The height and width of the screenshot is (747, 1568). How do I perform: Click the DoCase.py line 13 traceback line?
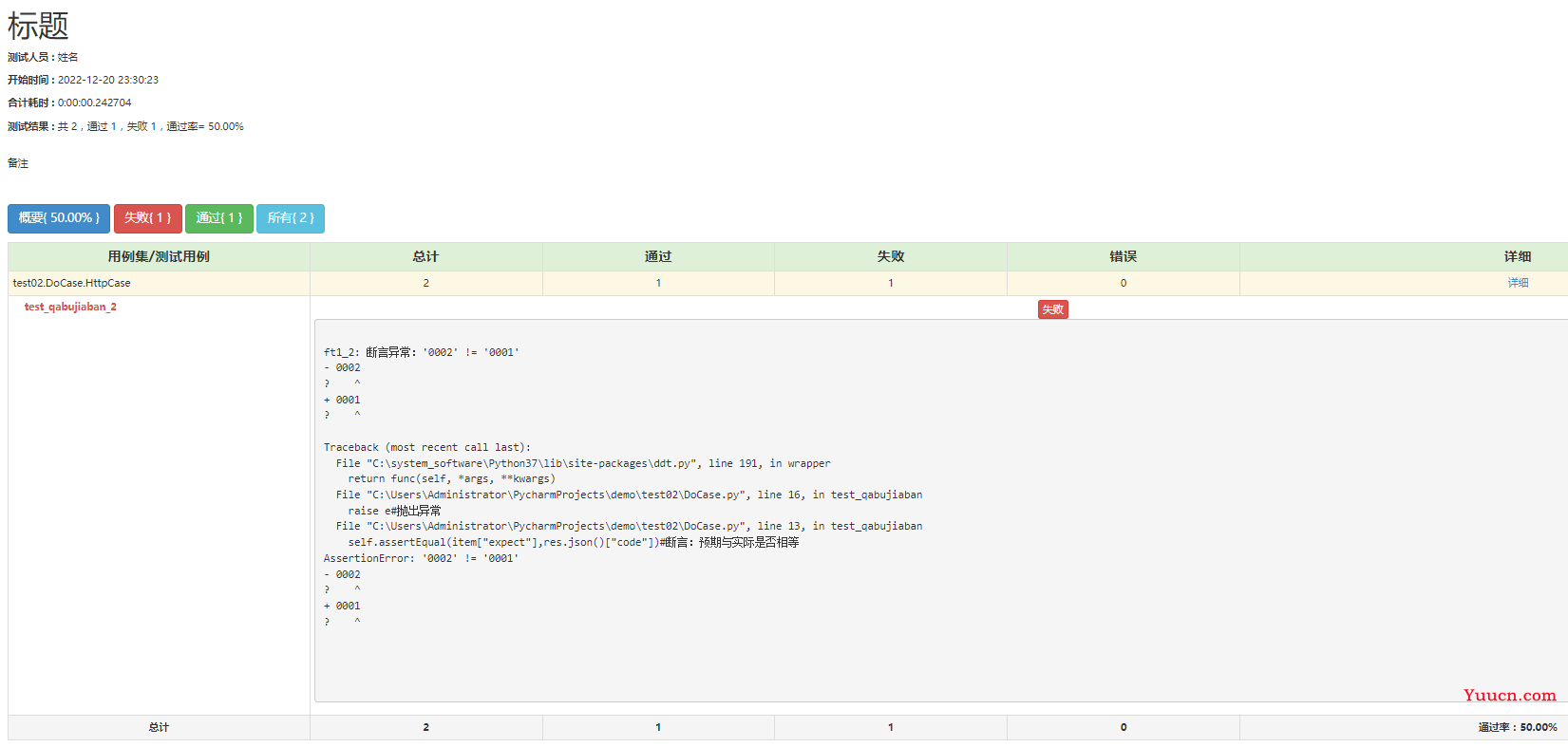629,526
